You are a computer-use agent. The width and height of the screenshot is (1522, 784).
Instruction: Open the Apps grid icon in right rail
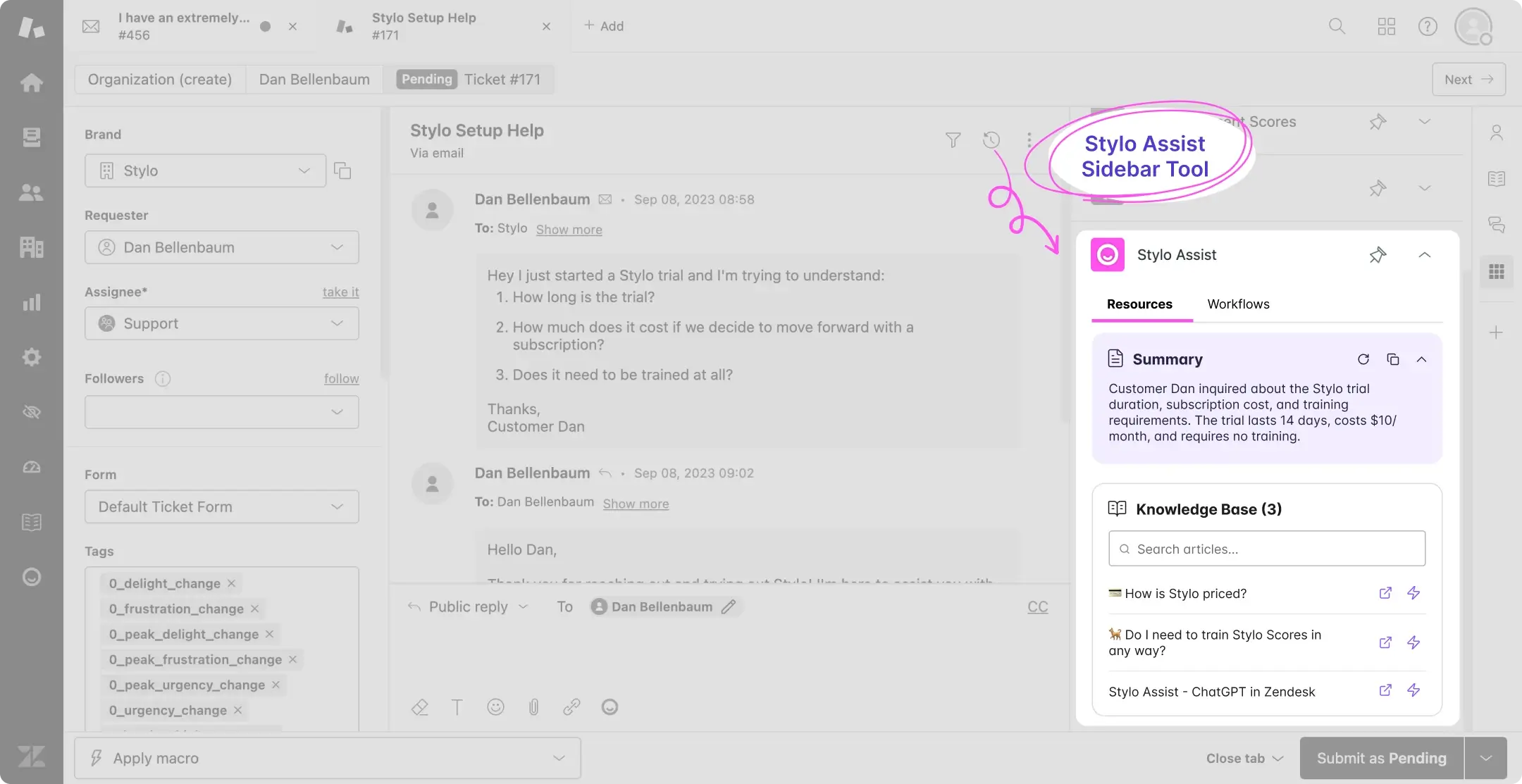coord(1496,271)
